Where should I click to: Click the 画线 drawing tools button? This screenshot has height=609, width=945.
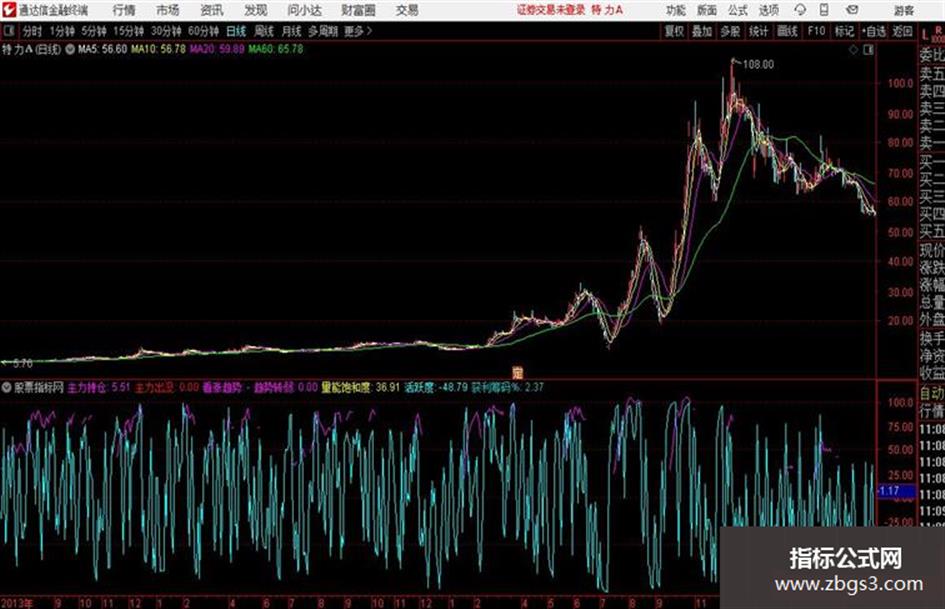(787, 31)
